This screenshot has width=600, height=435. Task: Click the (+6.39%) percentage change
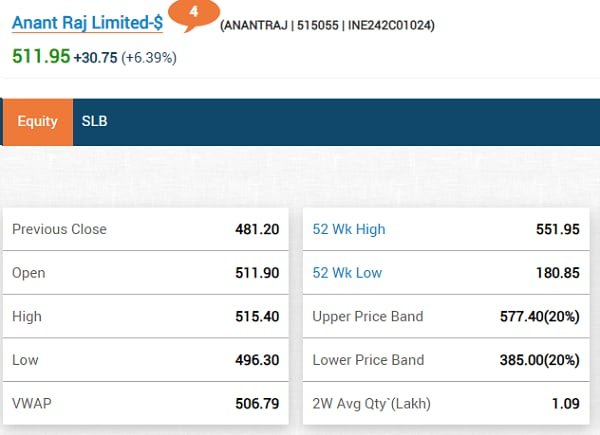click(149, 57)
